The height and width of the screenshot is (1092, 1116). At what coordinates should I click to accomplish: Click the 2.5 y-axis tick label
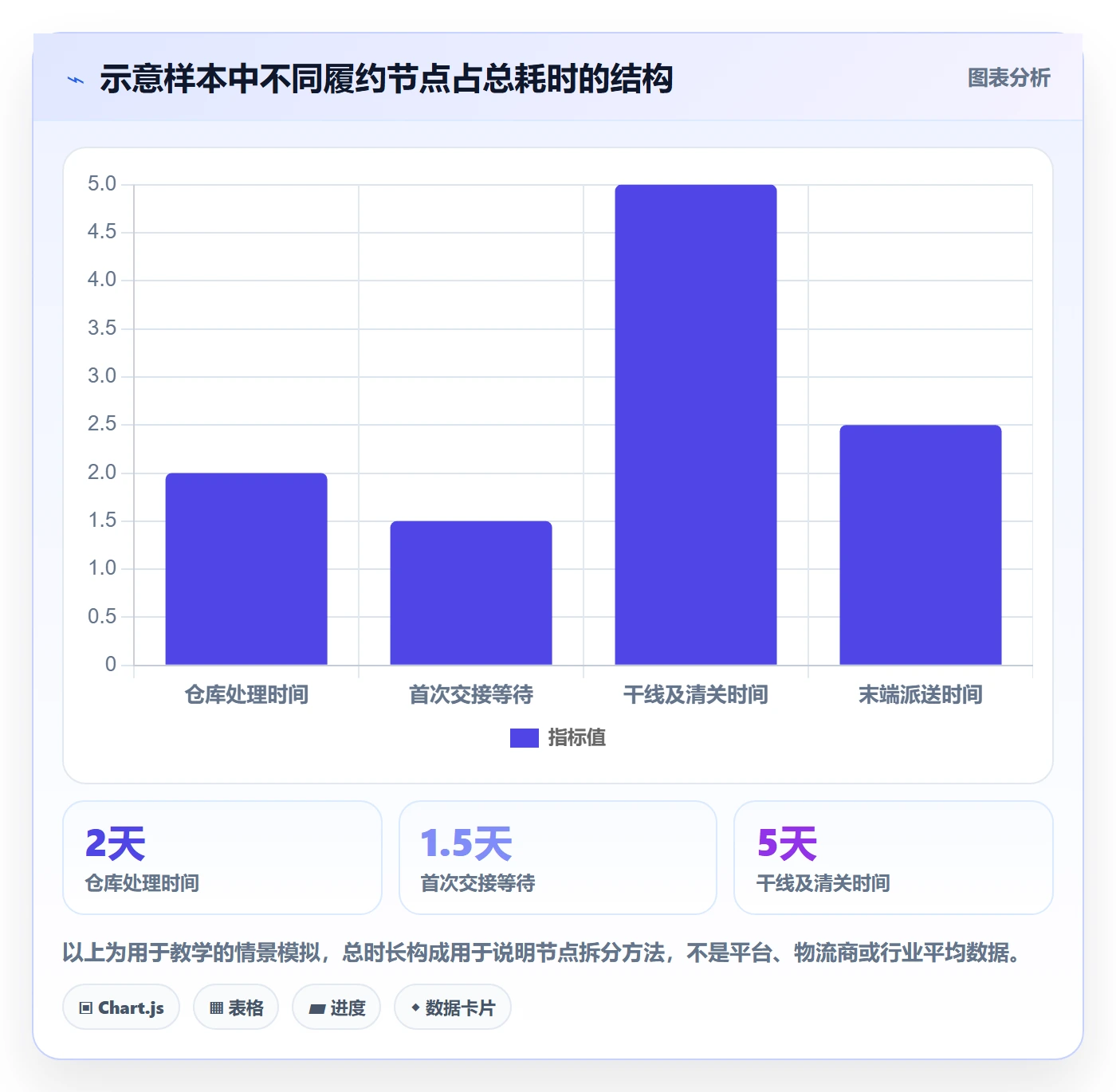102,424
